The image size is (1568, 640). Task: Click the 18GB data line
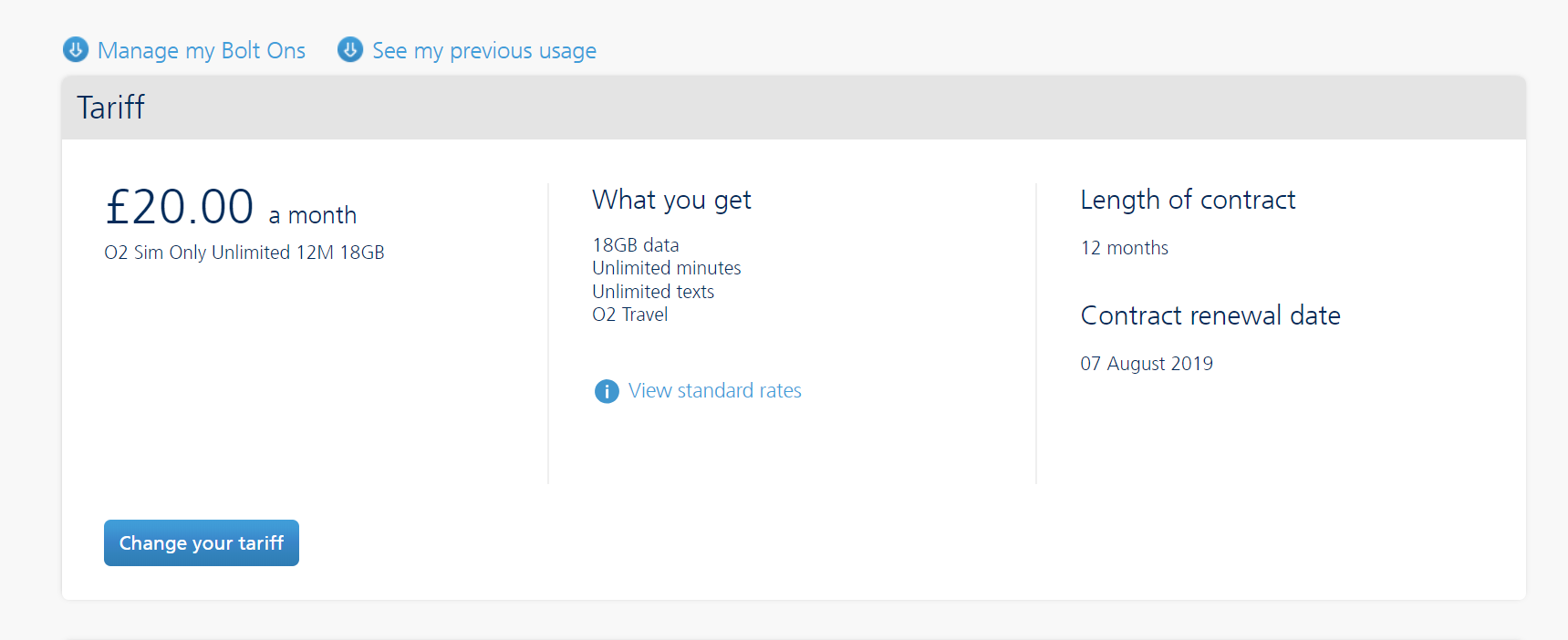coord(635,245)
